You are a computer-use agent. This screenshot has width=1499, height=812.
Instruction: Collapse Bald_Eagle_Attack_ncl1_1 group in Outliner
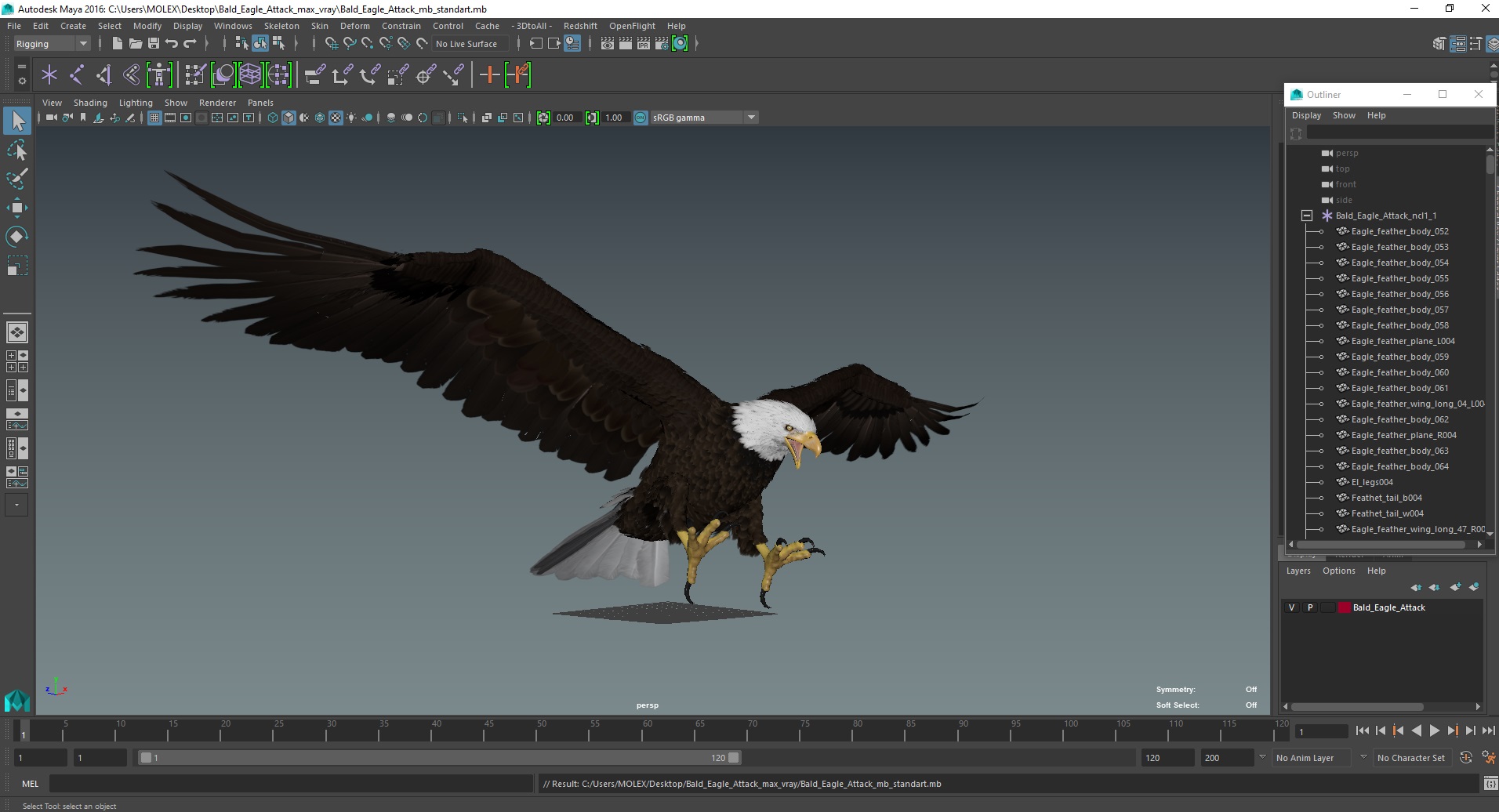click(x=1307, y=216)
